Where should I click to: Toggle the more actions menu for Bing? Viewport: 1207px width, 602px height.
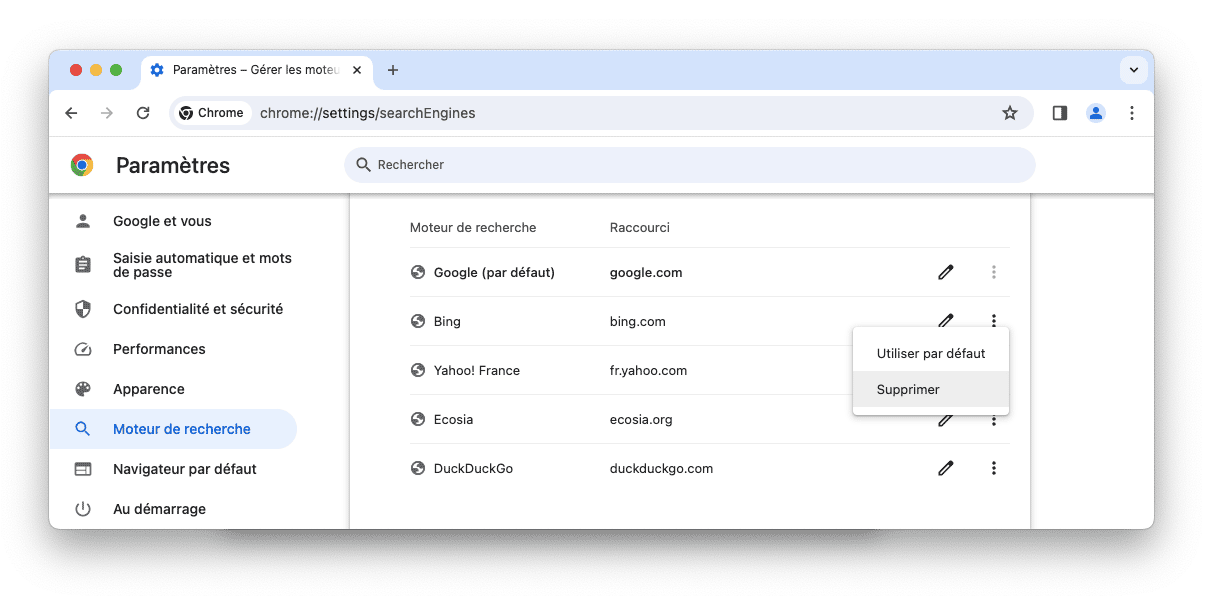click(993, 321)
